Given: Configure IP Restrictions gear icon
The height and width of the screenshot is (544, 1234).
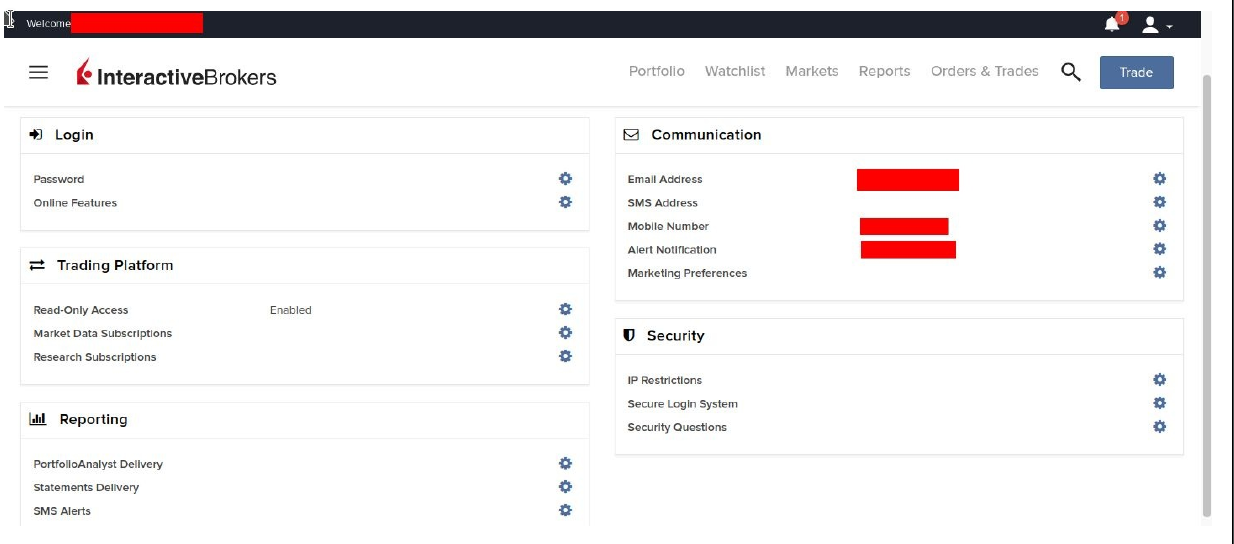Looking at the screenshot, I should [x=1159, y=379].
